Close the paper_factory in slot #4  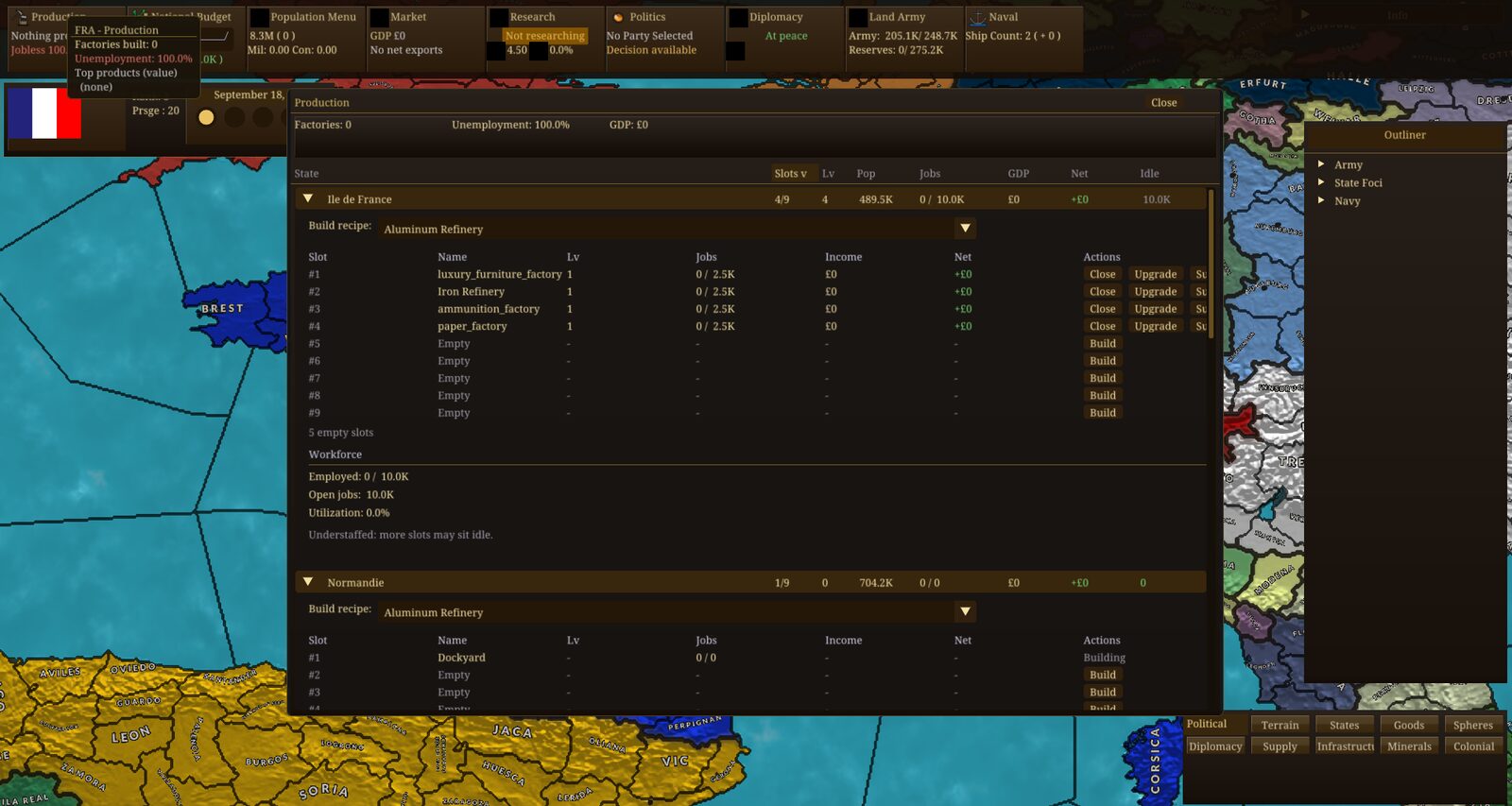pyautogui.click(x=1102, y=326)
